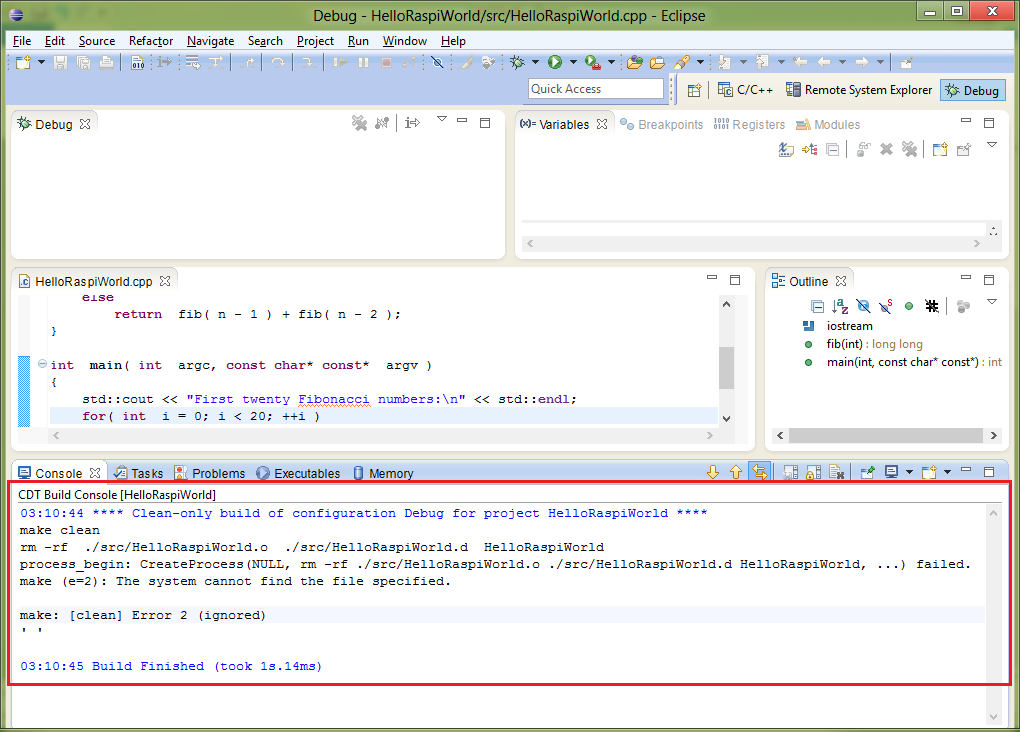Image resolution: width=1020 pixels, height=732 pixels.
Task: Open the Refactor menu
Action: click(151, 40)
